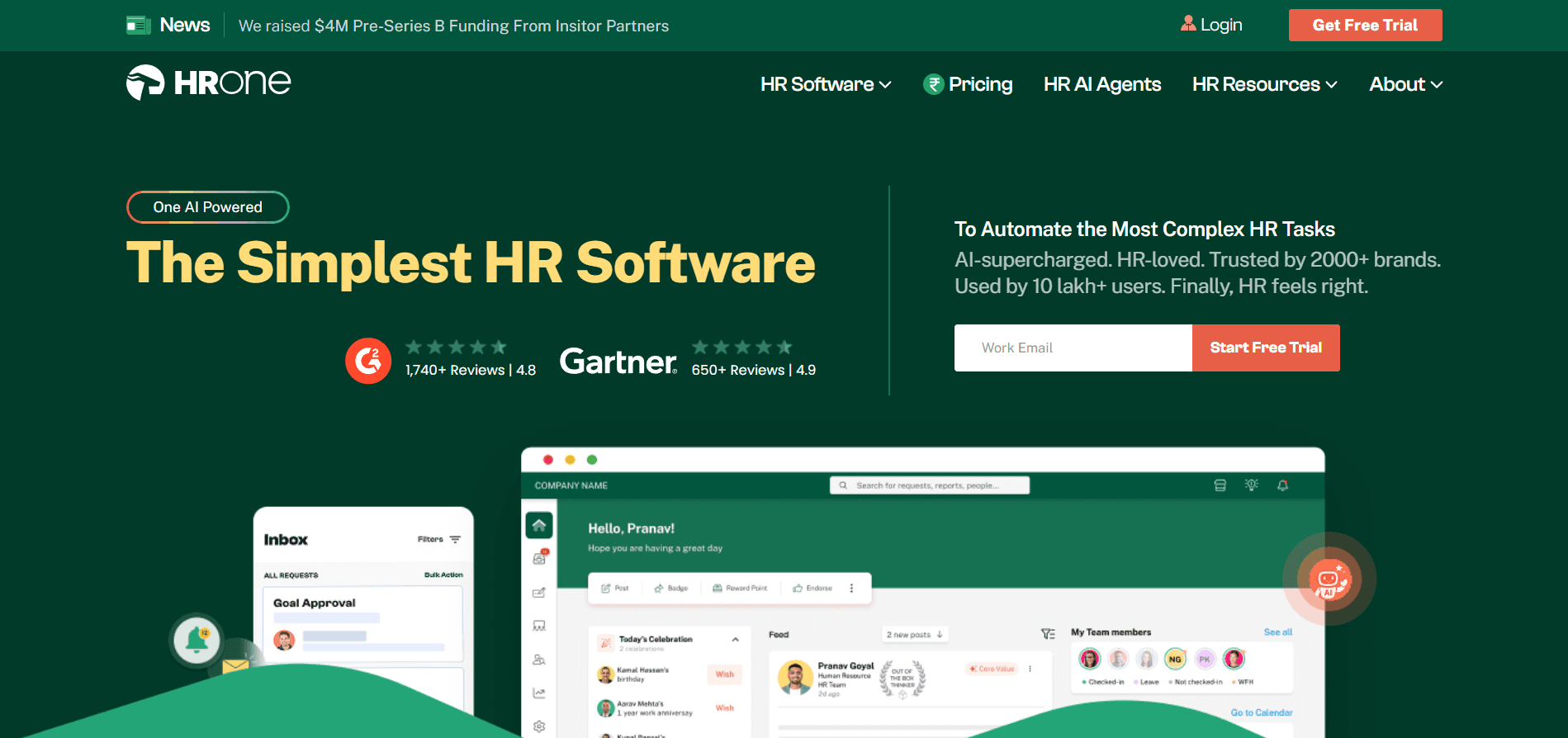Collapse Today's Celebration section
Image resolution: width=1568 pixels, height=738 pixels.
coord(736,640)
